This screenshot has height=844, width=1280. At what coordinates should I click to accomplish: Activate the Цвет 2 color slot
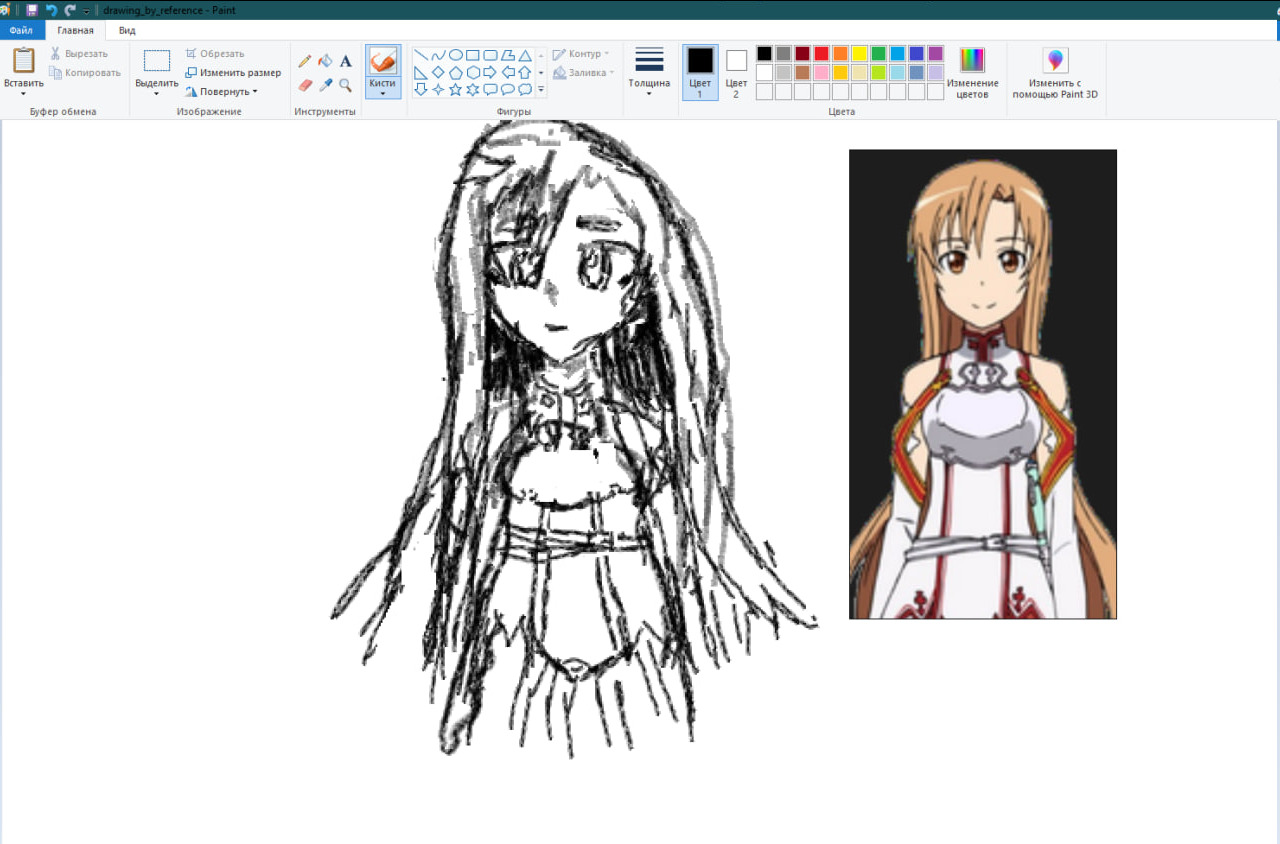736,72
